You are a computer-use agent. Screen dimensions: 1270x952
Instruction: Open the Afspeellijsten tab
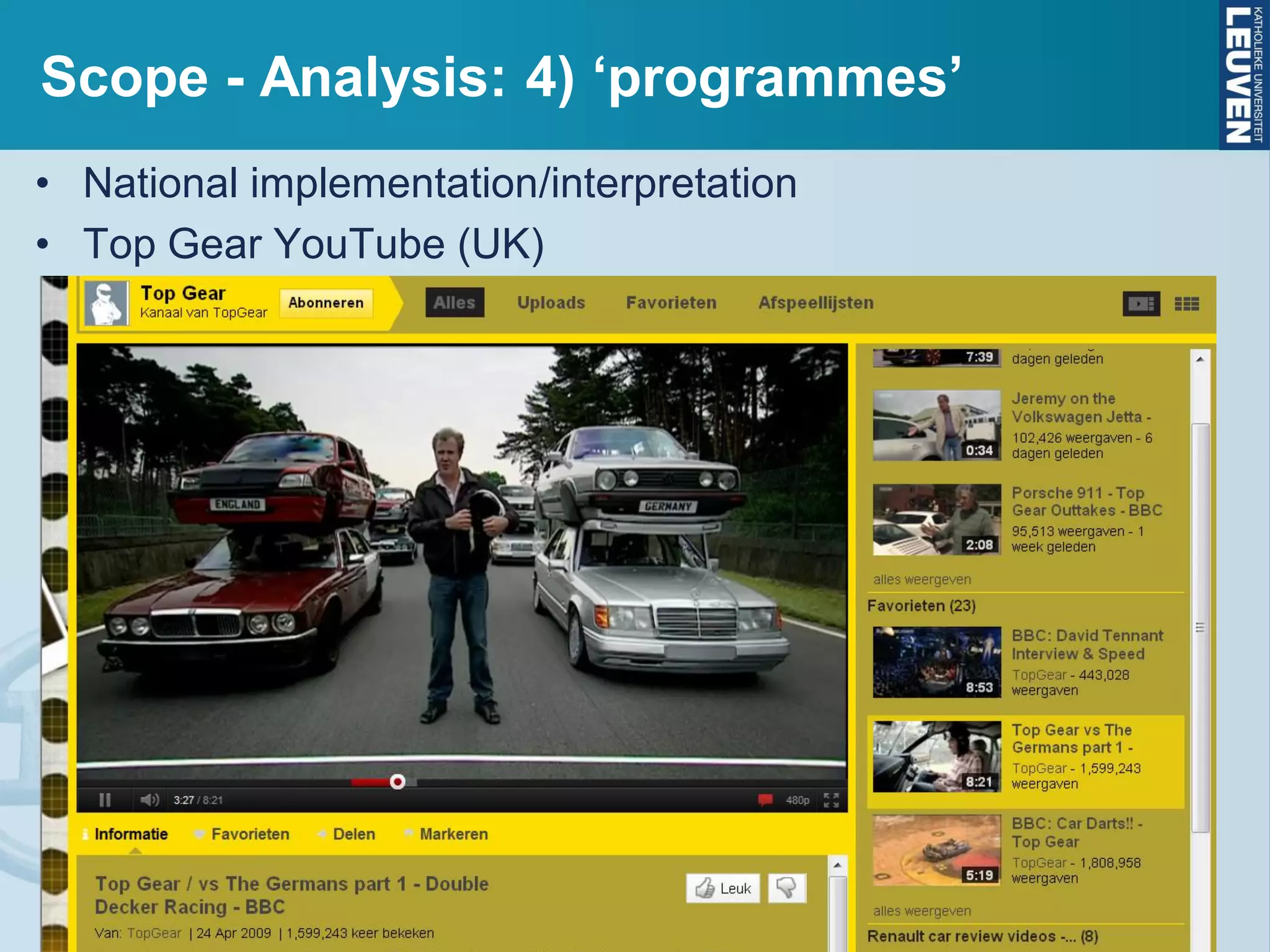(x=816, y=302)
